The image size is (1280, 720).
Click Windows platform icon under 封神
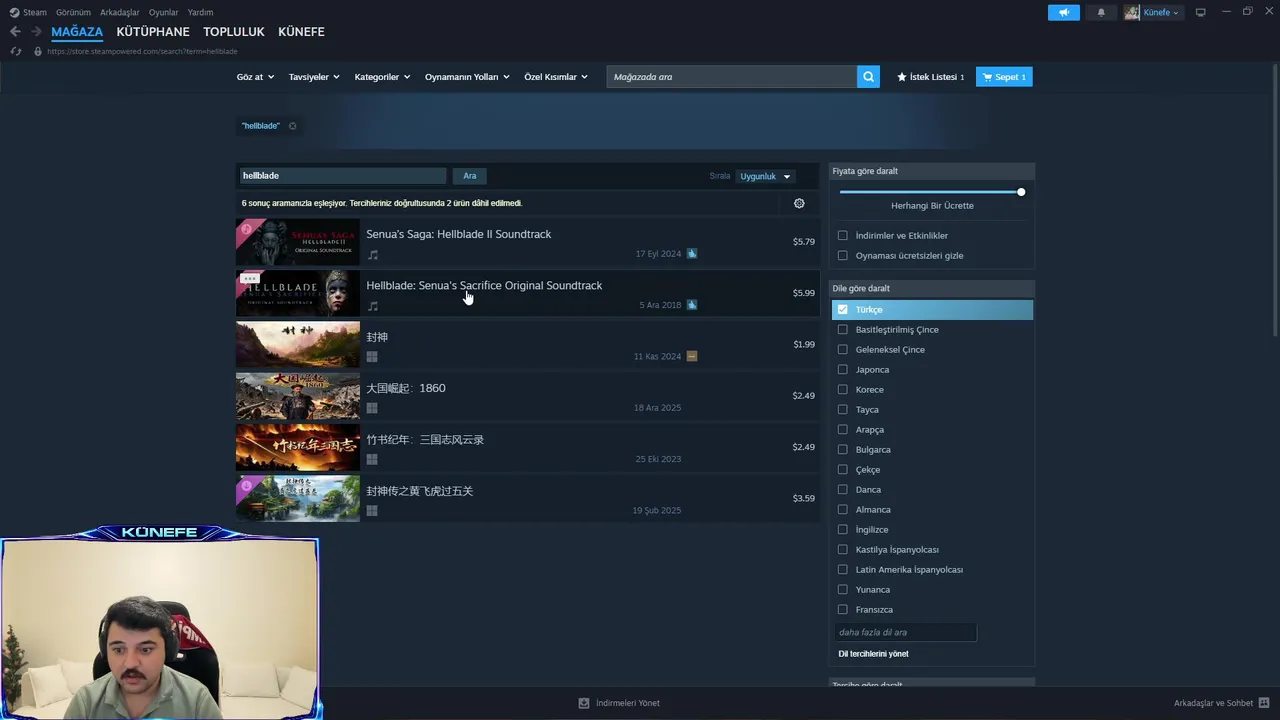click(x=372, y=356)
